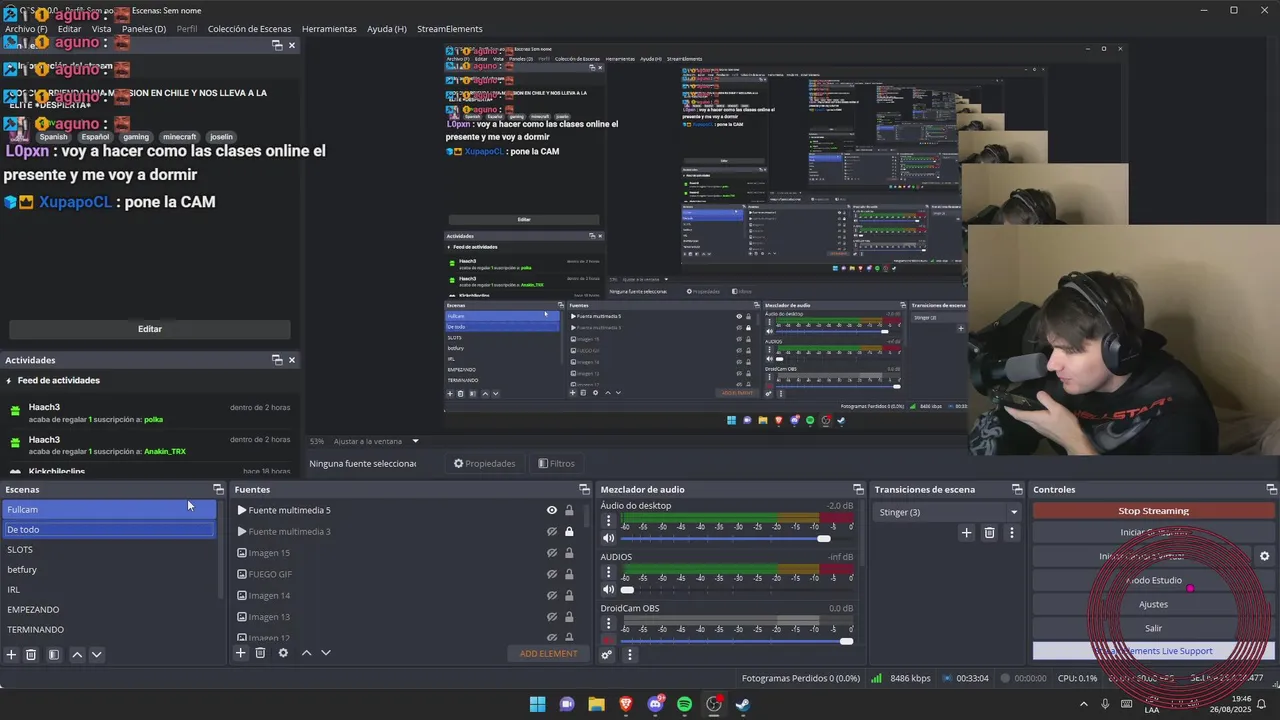Add a new scene transition

click(966, 533)
